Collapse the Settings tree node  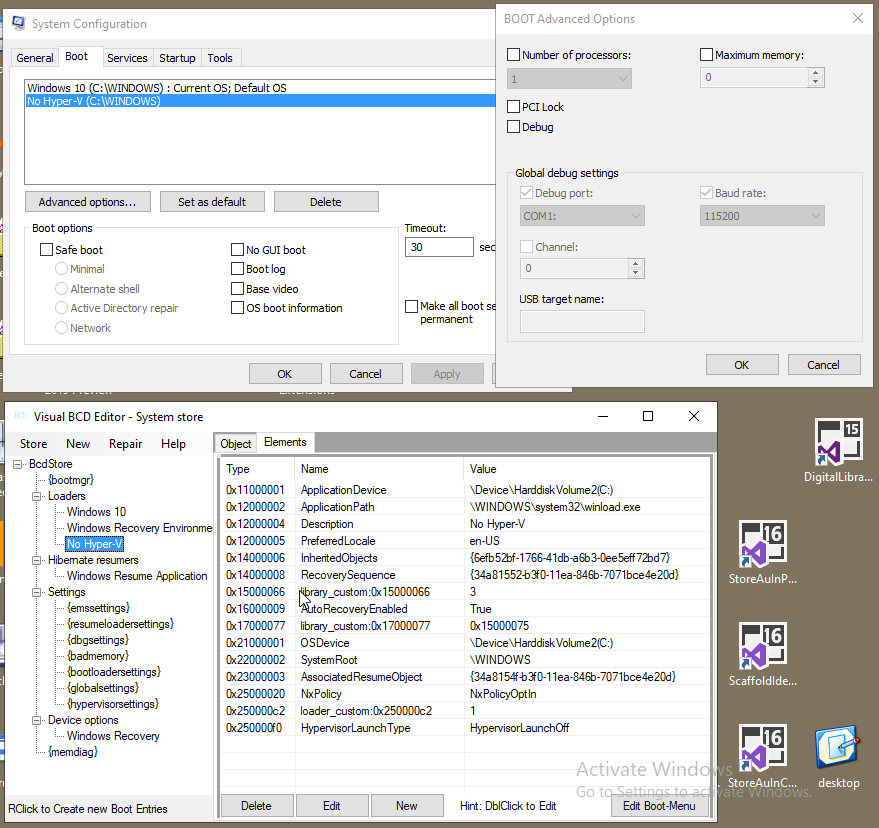click(x=36, y=592)
